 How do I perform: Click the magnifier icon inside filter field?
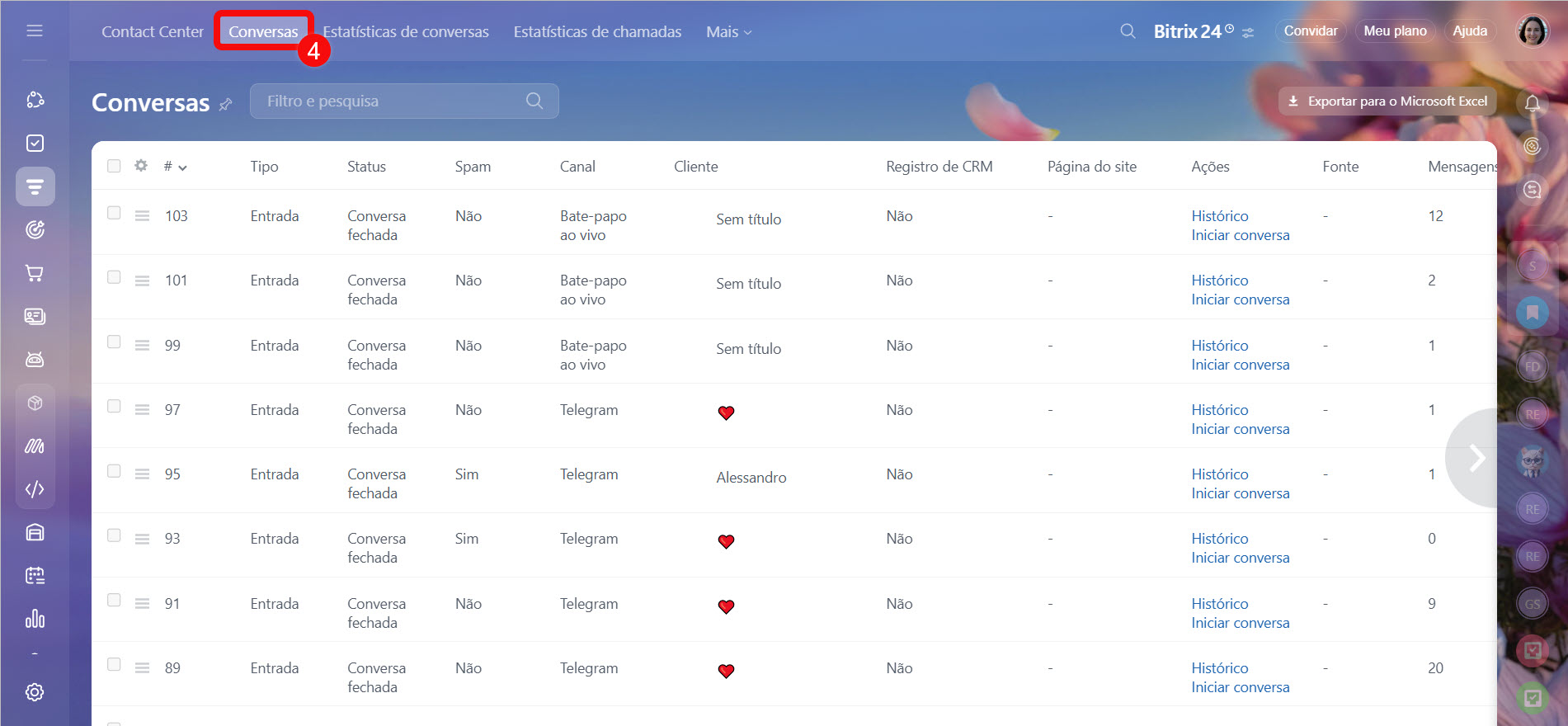534,101
